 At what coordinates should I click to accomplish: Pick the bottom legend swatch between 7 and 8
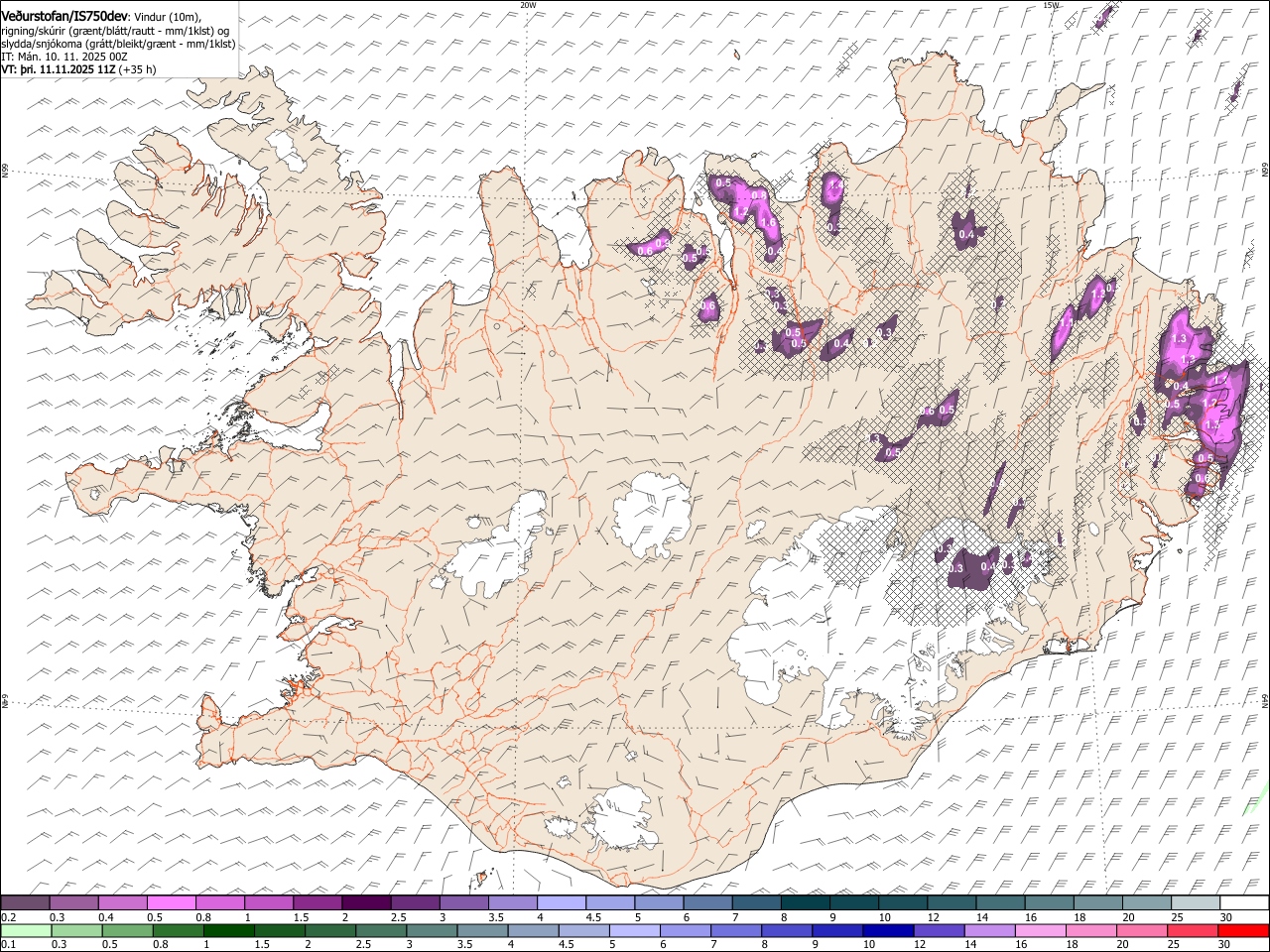(x=736, y=930)
